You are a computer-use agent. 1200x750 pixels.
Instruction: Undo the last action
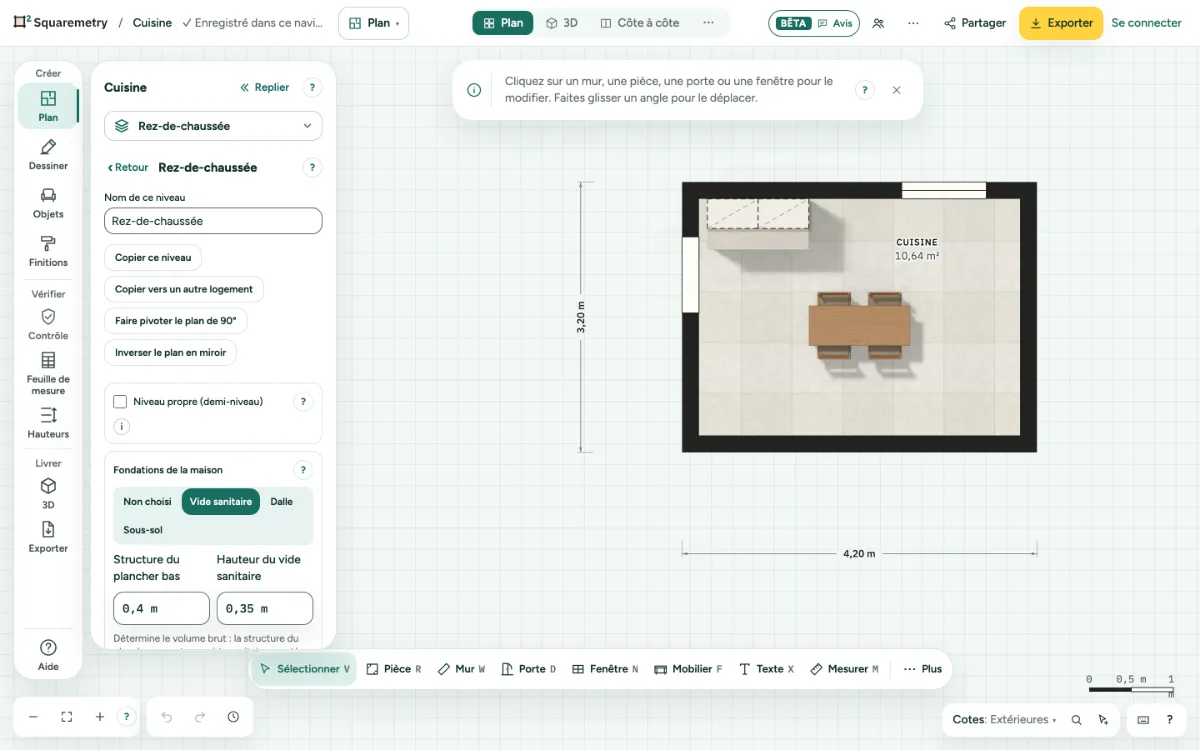(x=167, y=717)
